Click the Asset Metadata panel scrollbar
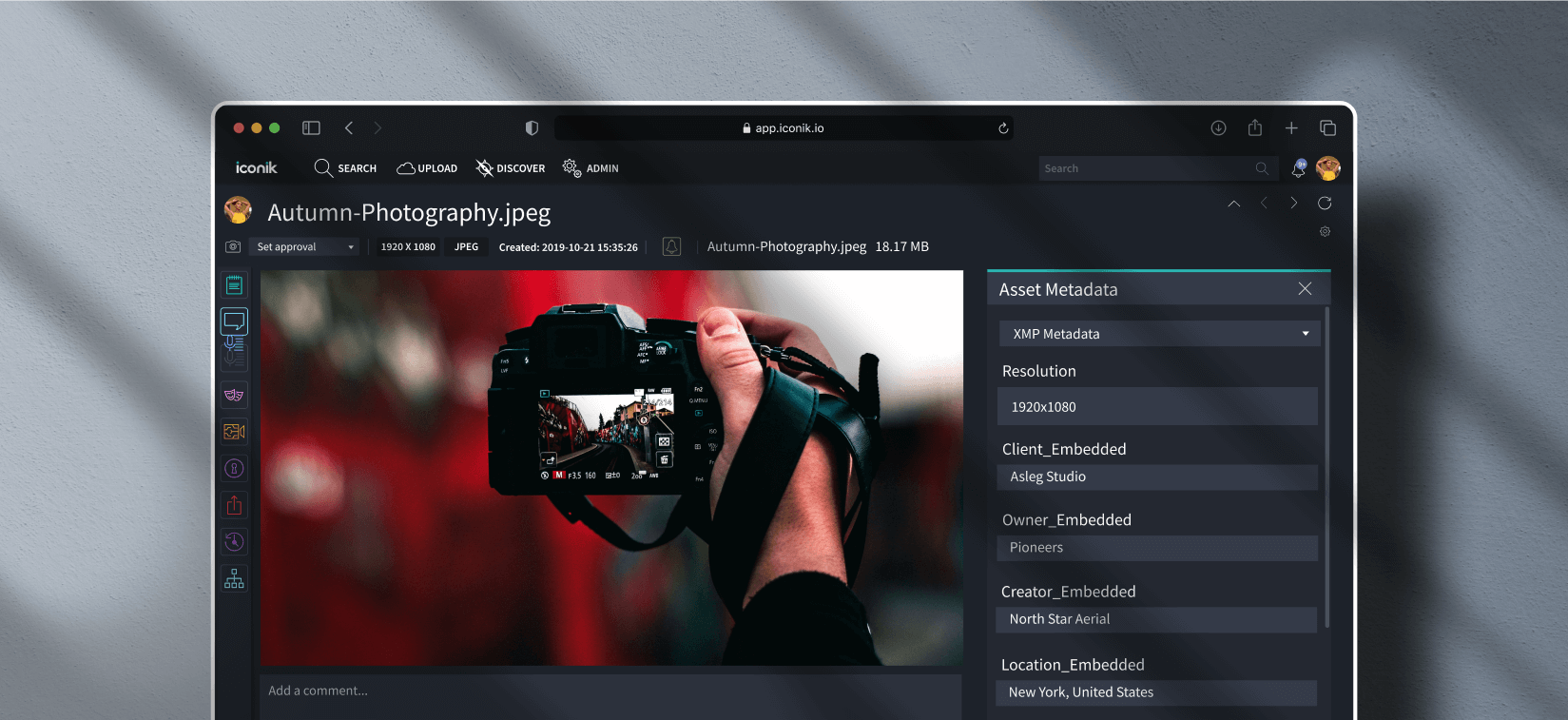This screenshot has width=1568, height=720. point(1326,466)
